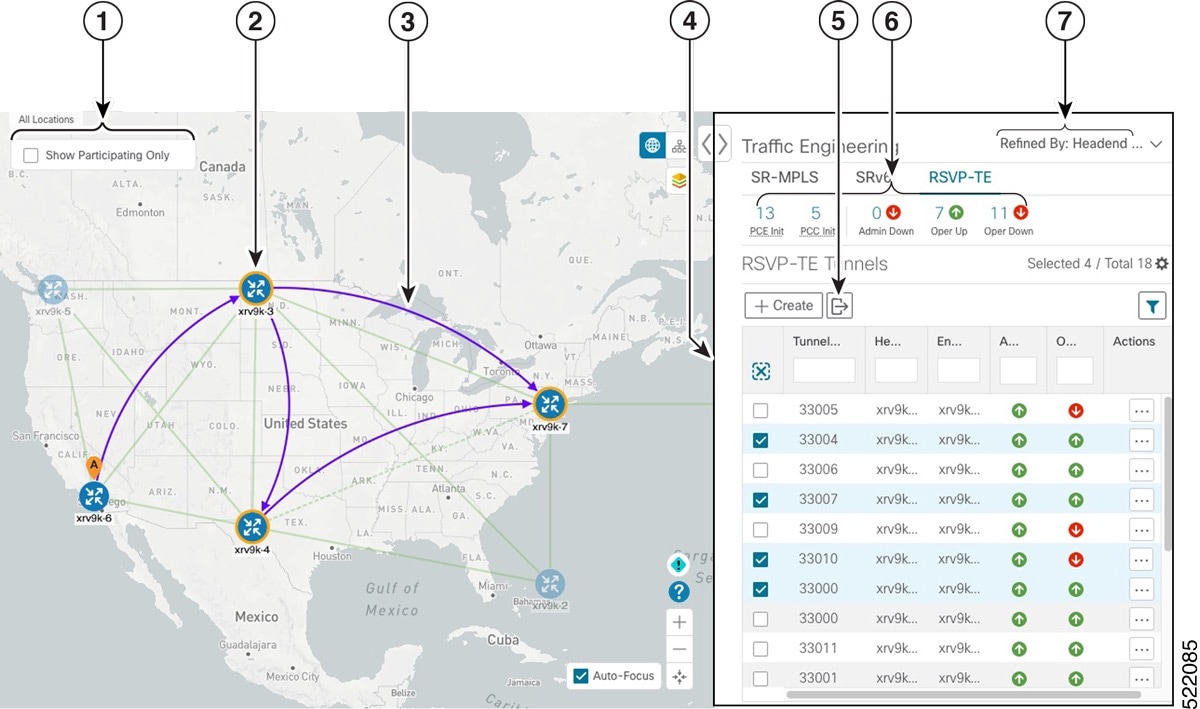1200x709 pixels.
Task: Uncheck tunnel 33004's selection checkbox
Action: point(761,439)
